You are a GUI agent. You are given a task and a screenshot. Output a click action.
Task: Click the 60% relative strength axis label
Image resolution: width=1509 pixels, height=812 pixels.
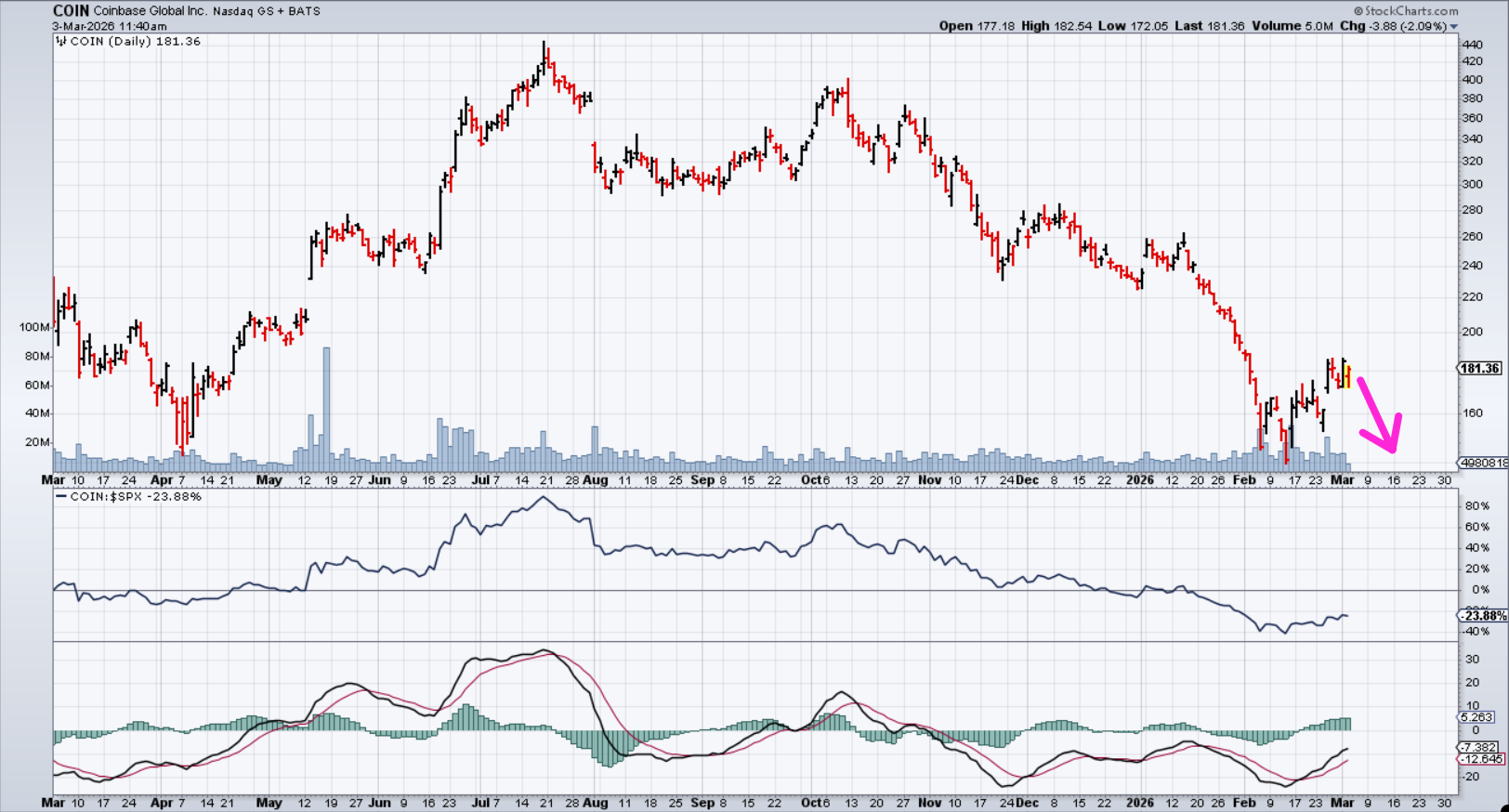pos(1477,527)
